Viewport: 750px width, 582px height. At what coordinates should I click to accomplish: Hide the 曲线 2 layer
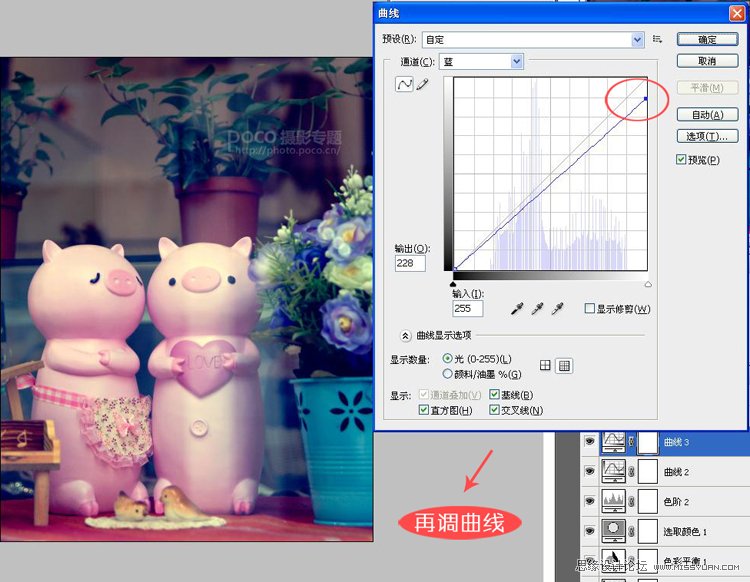pyautogui.click(x=590, y=472)
